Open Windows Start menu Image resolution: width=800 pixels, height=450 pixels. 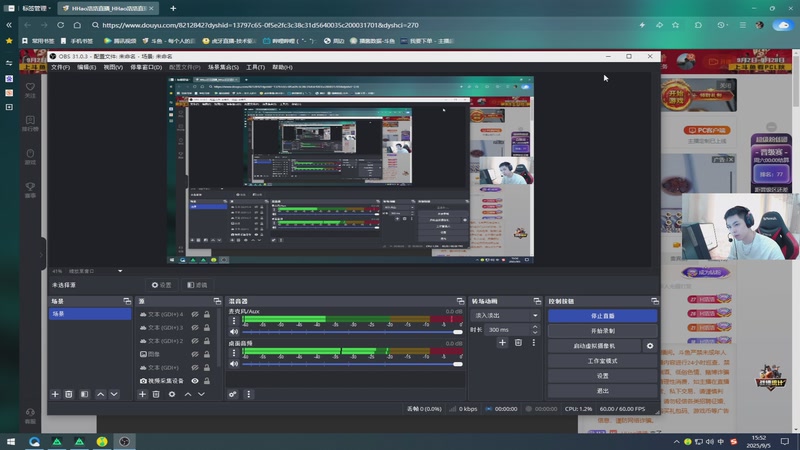coord(11,442)
